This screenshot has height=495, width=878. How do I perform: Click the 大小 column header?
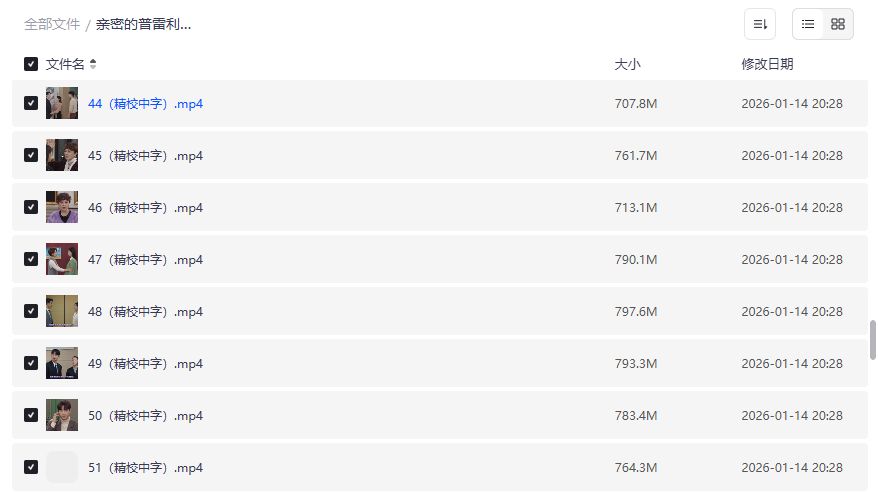[627, 64]
